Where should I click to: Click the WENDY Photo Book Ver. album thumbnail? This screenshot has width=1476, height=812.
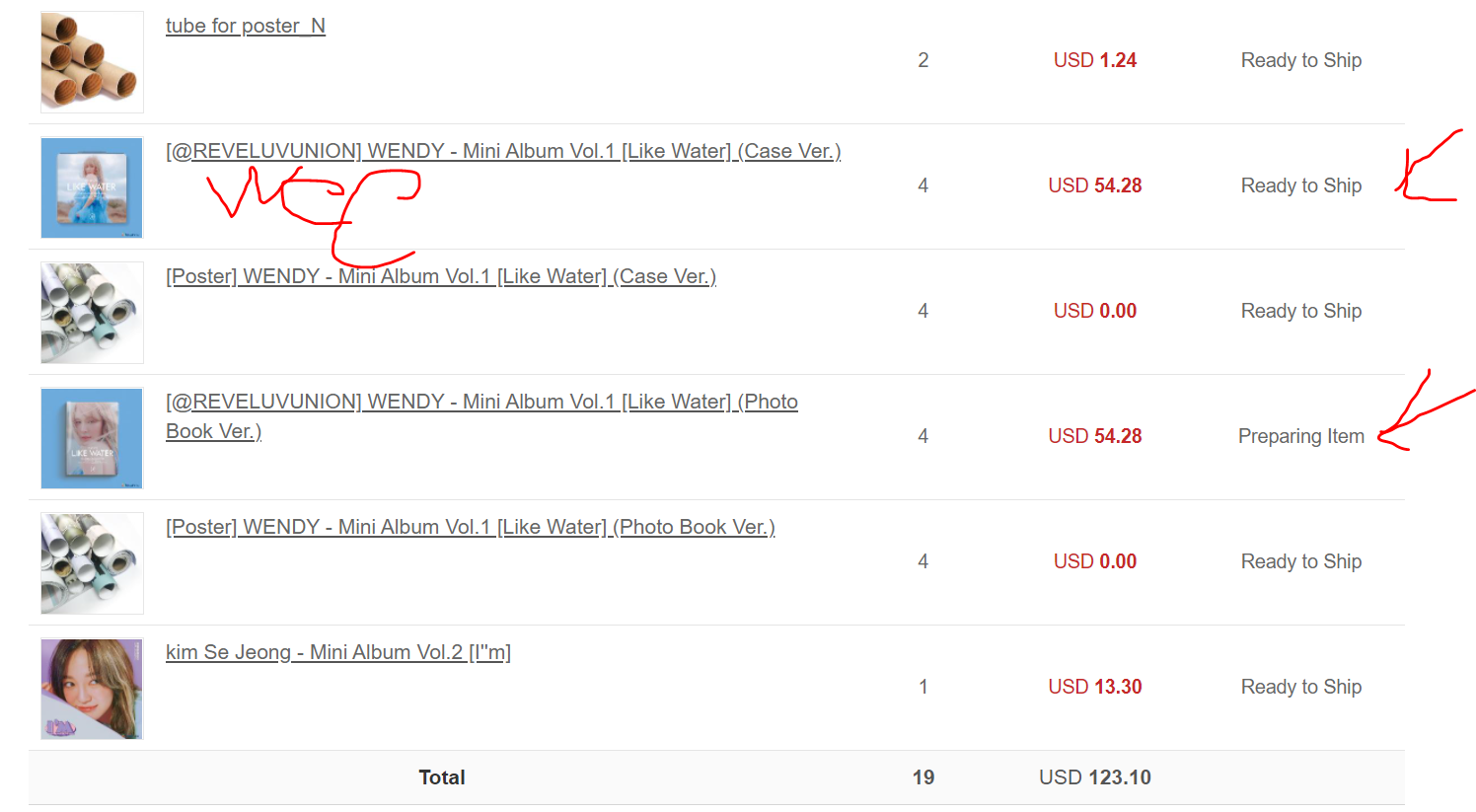click(92, 438)
